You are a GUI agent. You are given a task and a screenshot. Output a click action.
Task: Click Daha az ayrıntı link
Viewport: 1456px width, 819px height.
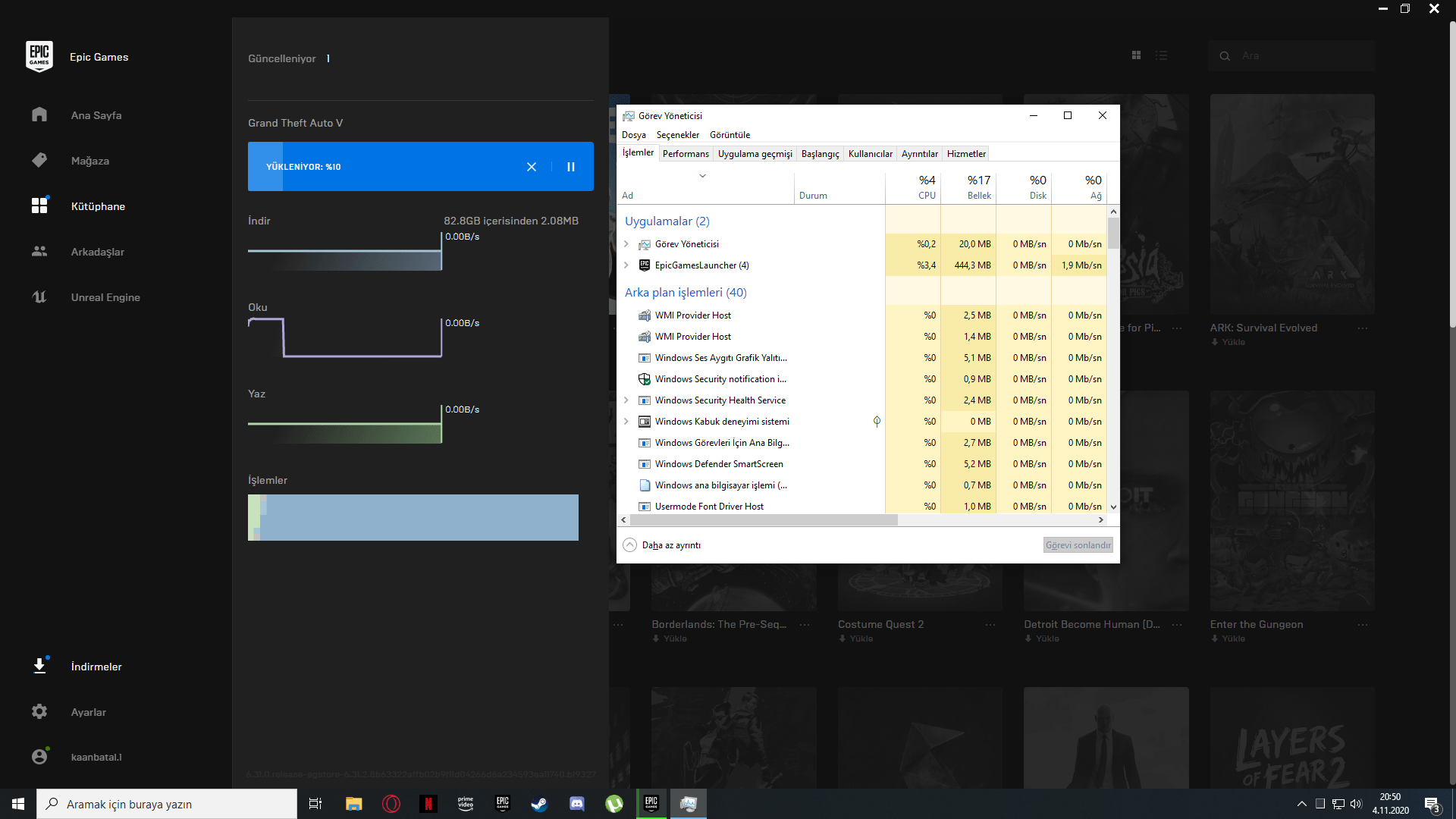point(670,545)
